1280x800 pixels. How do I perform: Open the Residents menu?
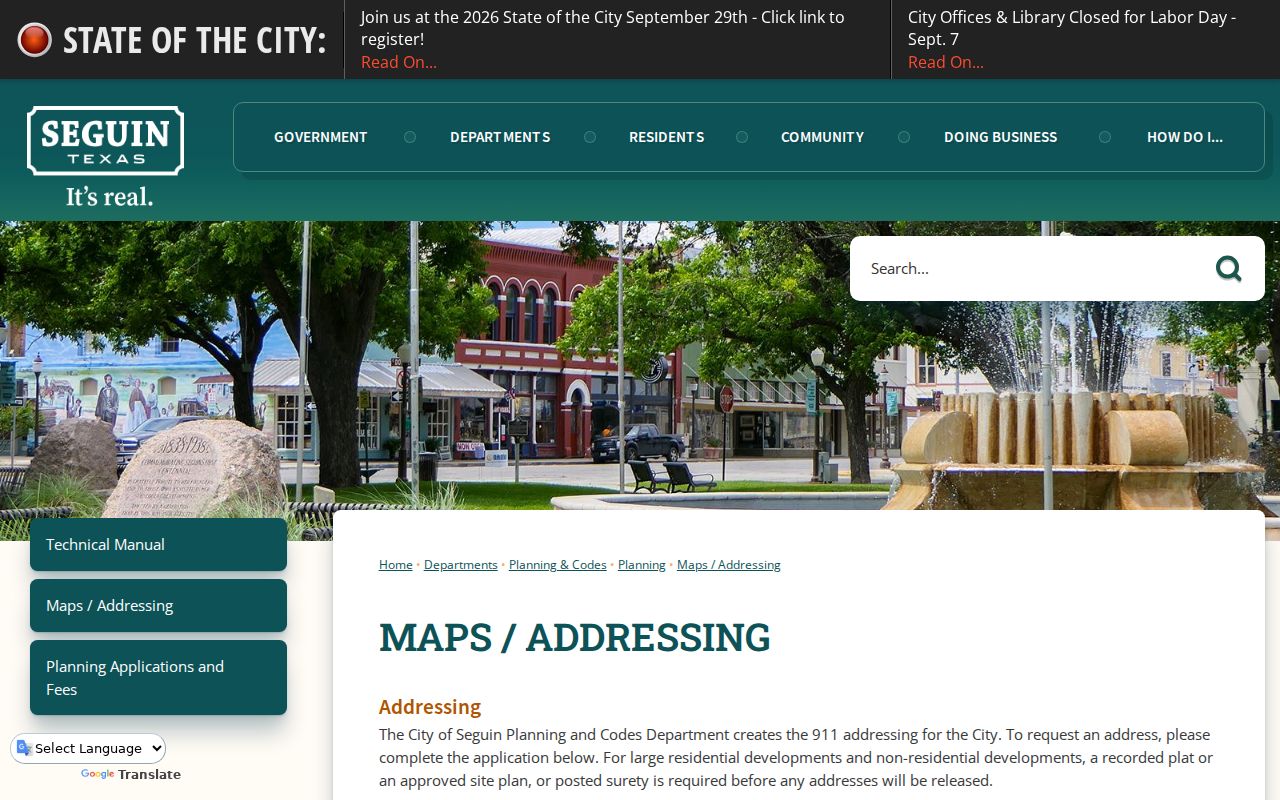pos(666,137)
